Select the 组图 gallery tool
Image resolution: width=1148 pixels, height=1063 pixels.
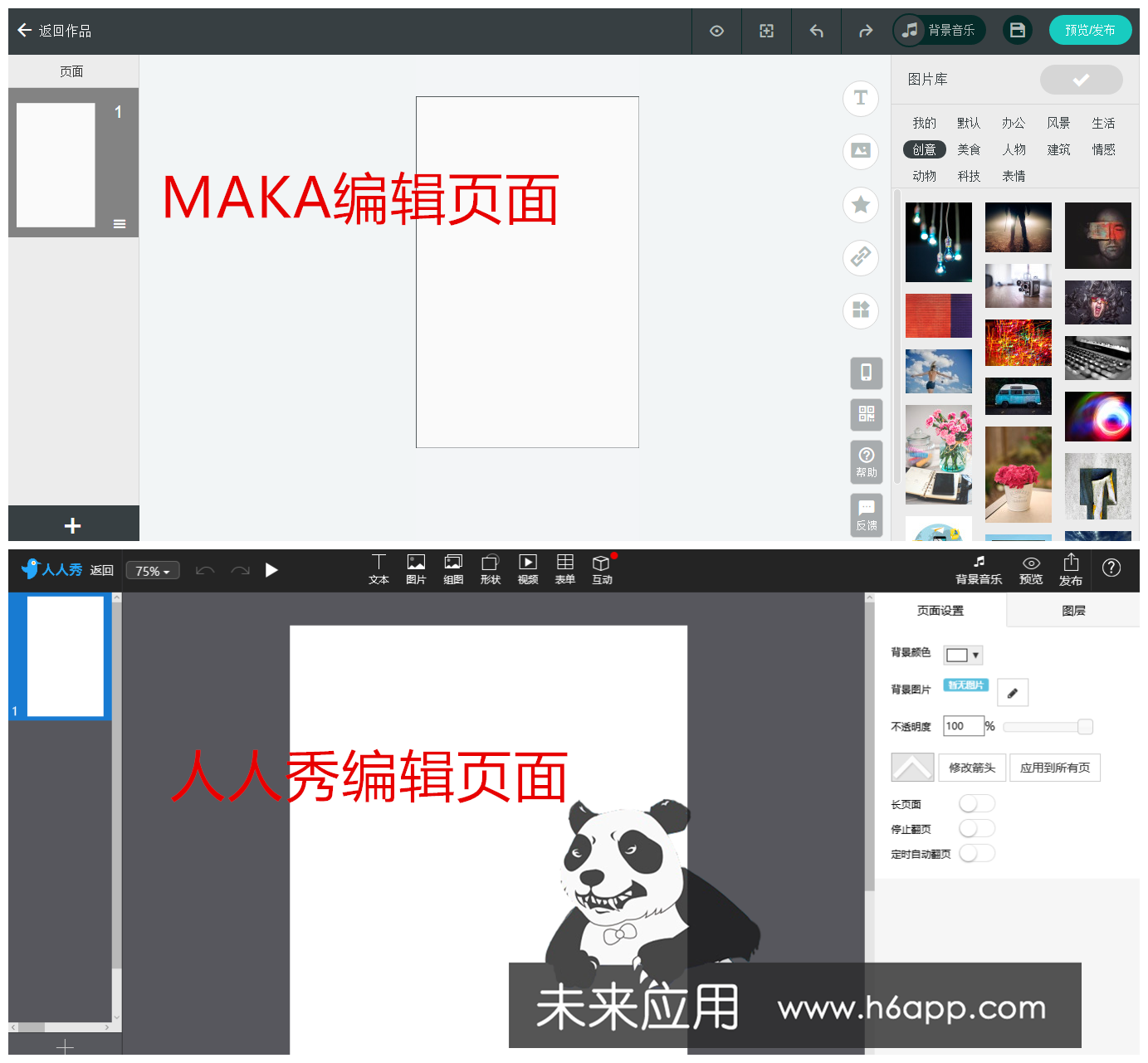tap(453, 569)
